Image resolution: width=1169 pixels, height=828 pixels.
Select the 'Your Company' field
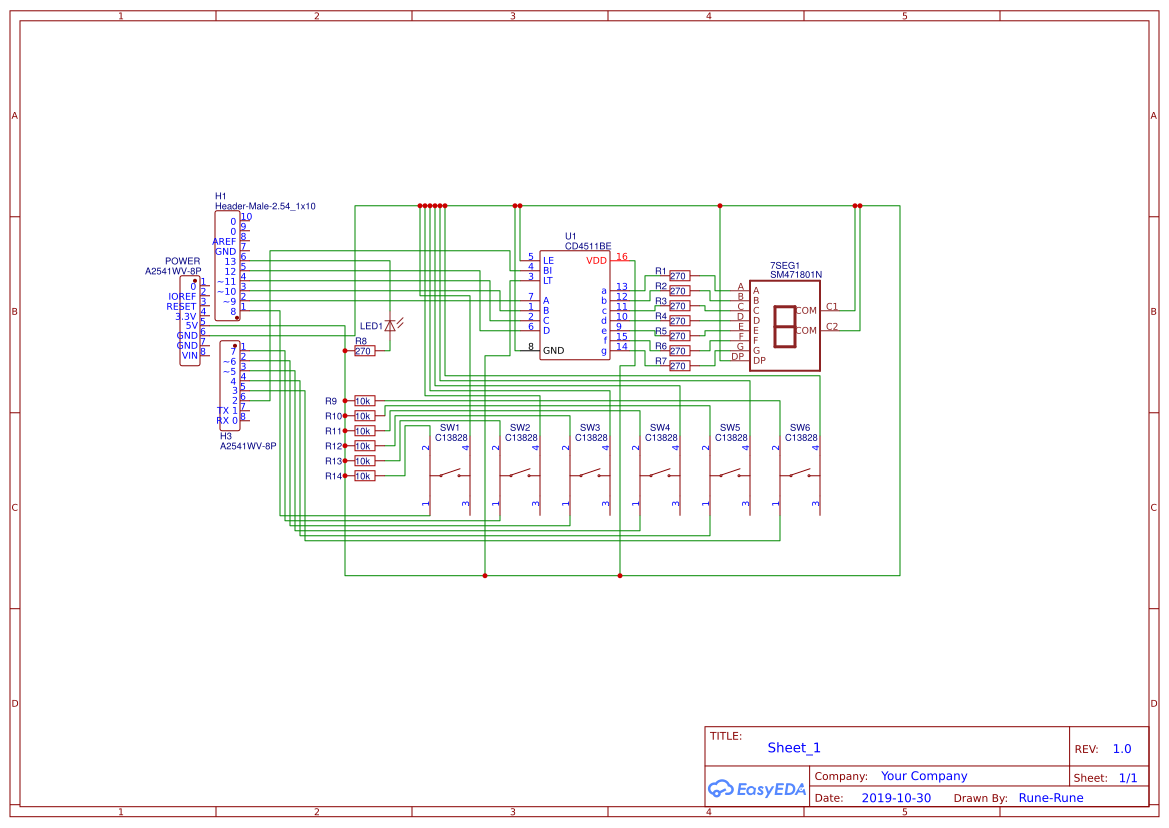click(924, 776)
